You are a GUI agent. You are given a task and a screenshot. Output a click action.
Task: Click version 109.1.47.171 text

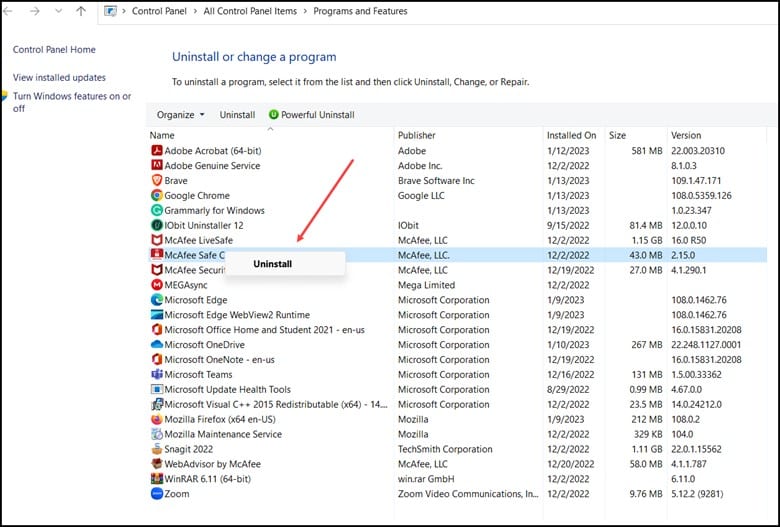point(696,181)
